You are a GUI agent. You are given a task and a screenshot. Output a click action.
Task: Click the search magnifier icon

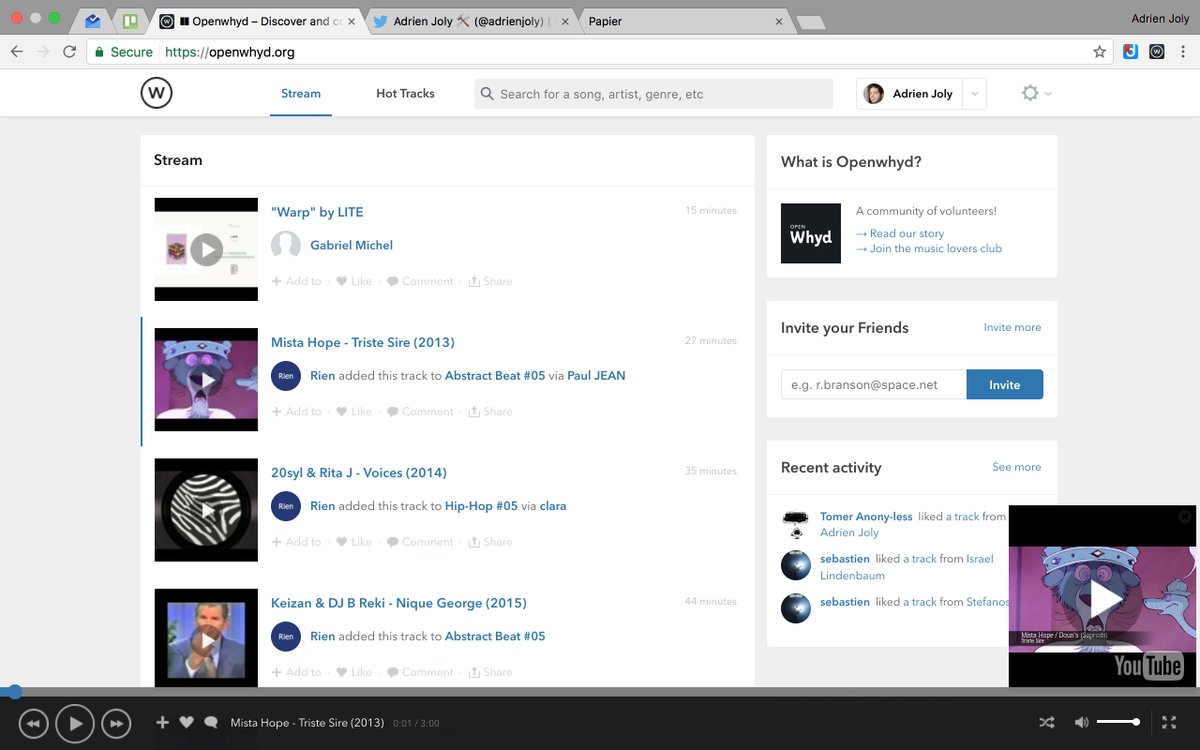[487, 94]
